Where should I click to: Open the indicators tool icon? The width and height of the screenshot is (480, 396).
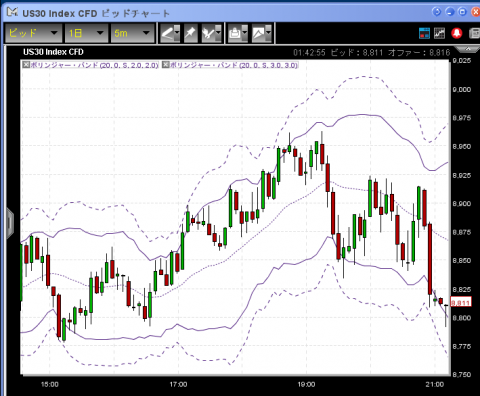point(209,33)
